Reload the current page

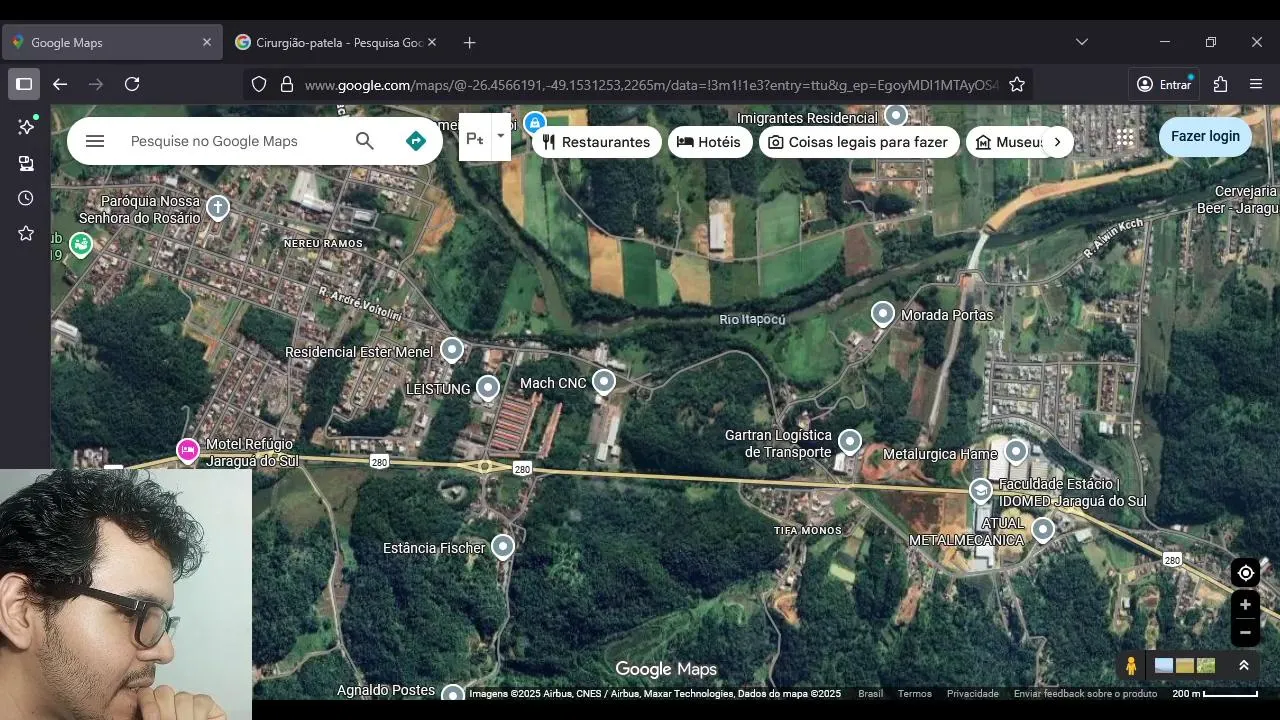click(x=132, y=84)
